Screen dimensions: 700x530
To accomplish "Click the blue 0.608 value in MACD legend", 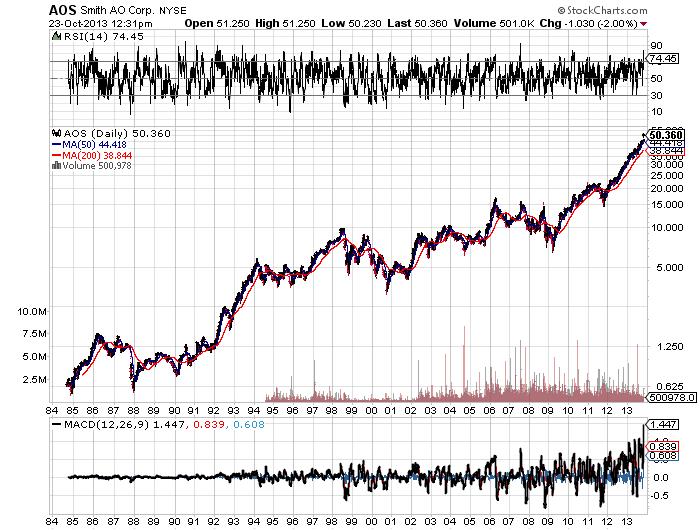I will click(x=249, y=424).
